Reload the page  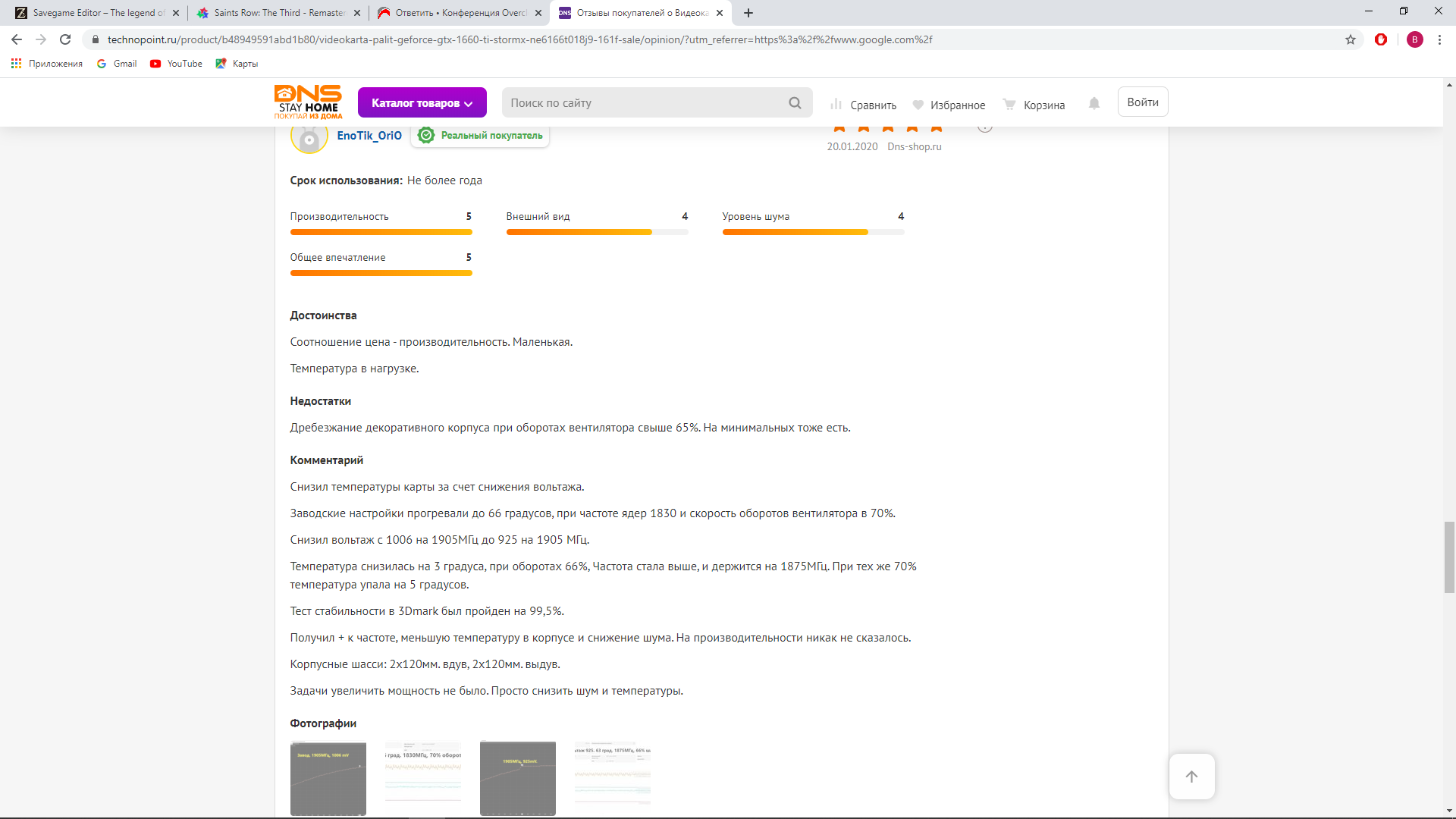point(65,39)
